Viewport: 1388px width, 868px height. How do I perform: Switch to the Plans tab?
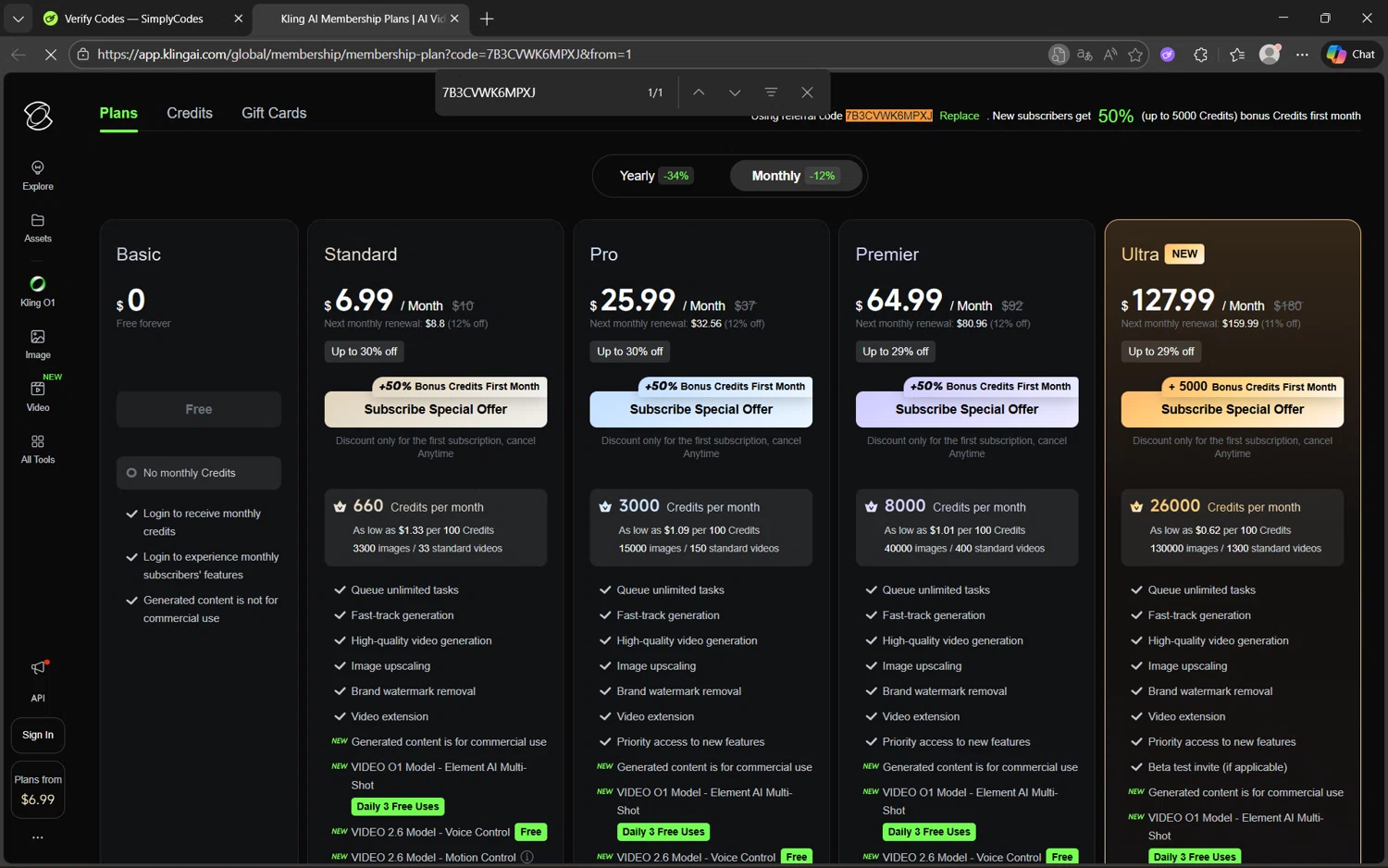coord(118,113)
